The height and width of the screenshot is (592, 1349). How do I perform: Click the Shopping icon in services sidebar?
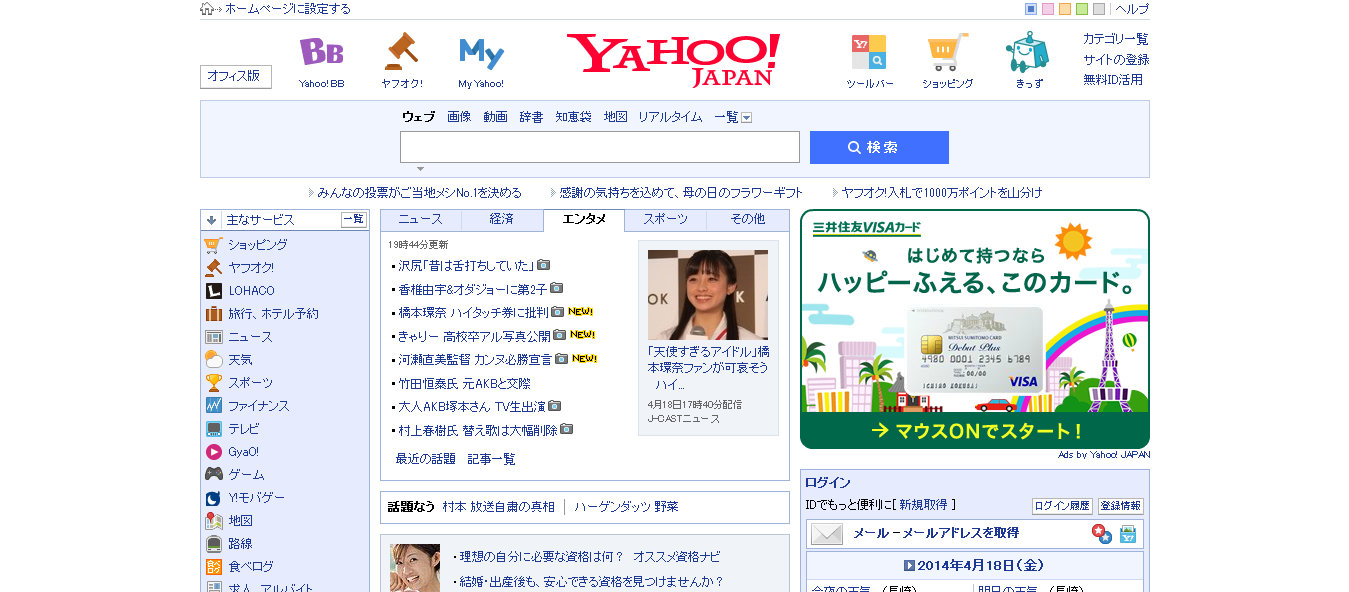(213, 245)
